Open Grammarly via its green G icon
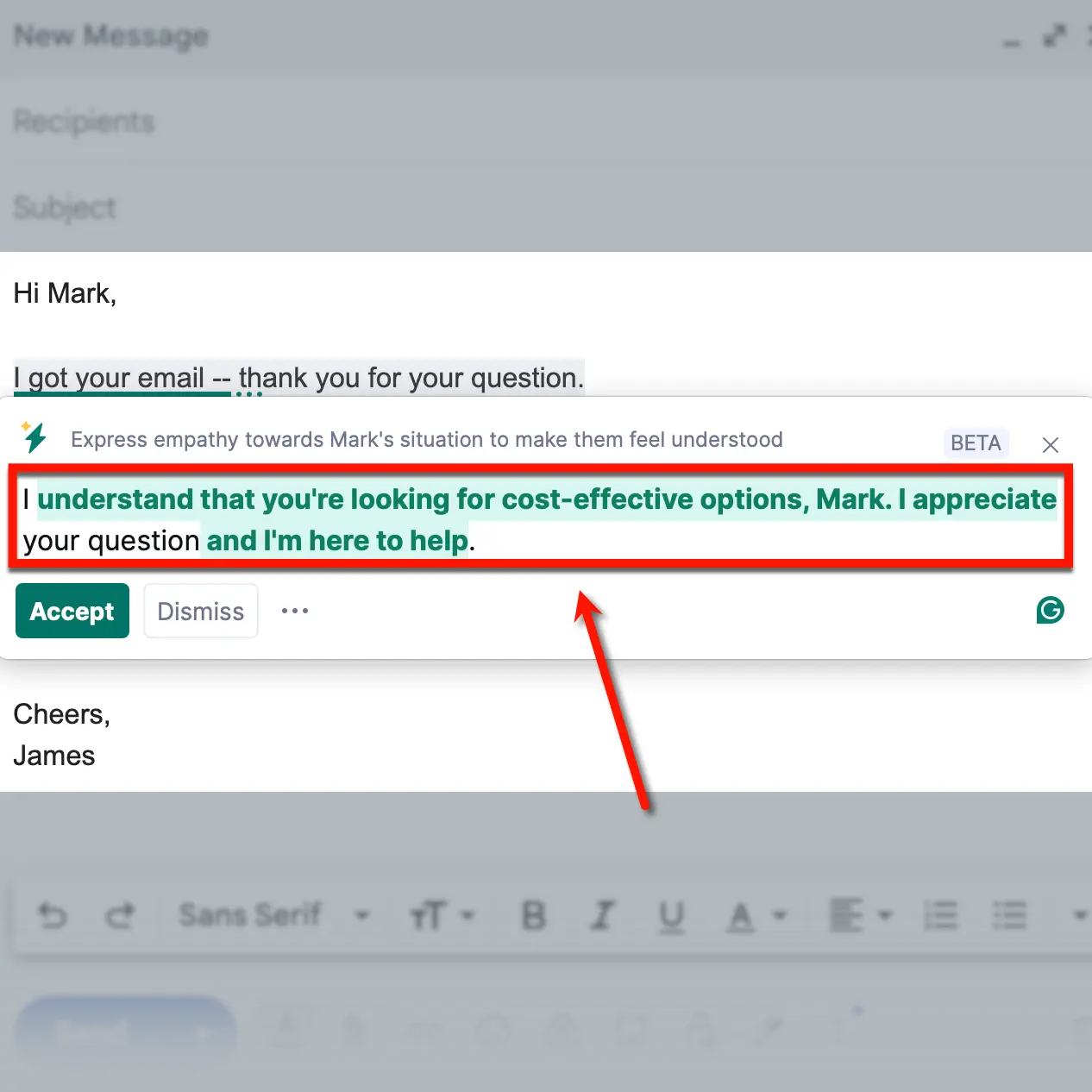This screenshot has width=1092, height=1092. [x=1050, y=611]
